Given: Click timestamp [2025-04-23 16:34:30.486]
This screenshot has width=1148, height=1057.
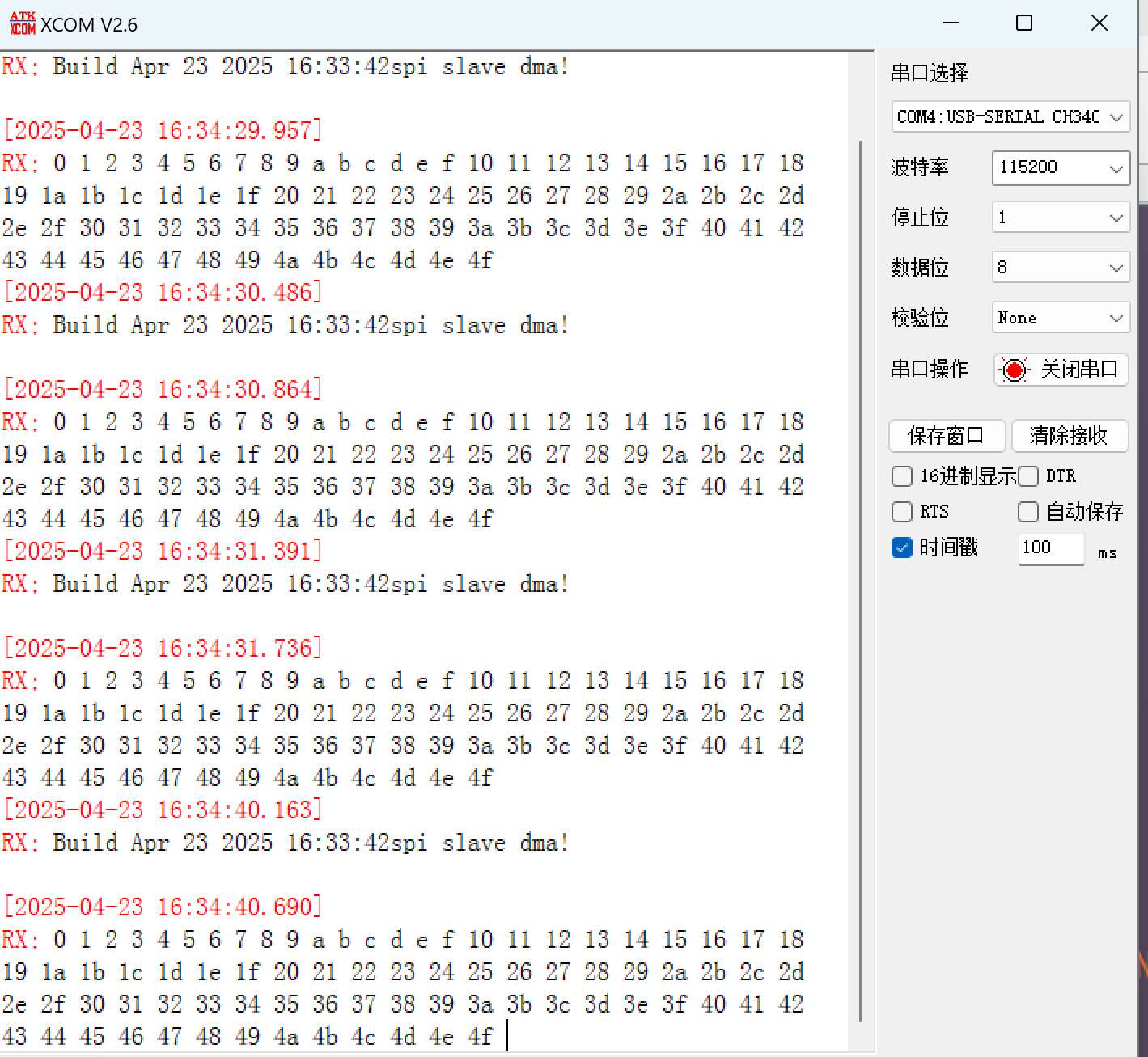Looking at the screenshot, I should click(x=163, y=293).
